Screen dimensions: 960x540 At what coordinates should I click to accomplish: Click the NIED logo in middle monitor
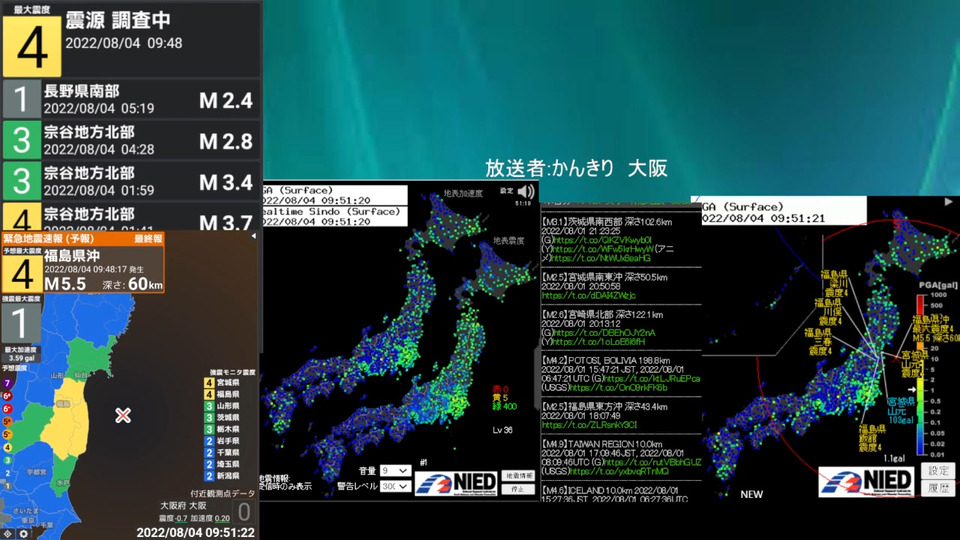point(457,483)
